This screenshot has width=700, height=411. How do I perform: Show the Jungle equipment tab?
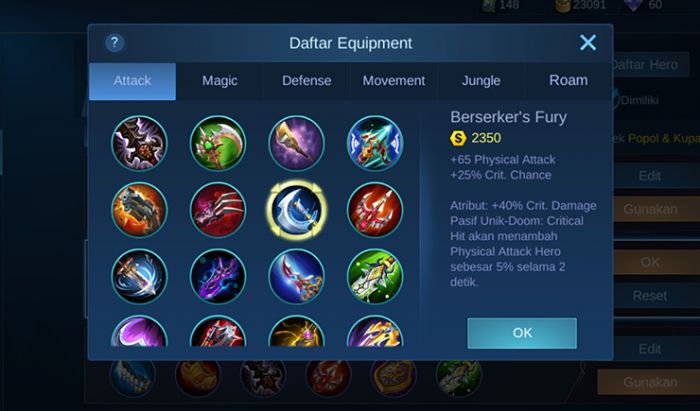point(481,81)
